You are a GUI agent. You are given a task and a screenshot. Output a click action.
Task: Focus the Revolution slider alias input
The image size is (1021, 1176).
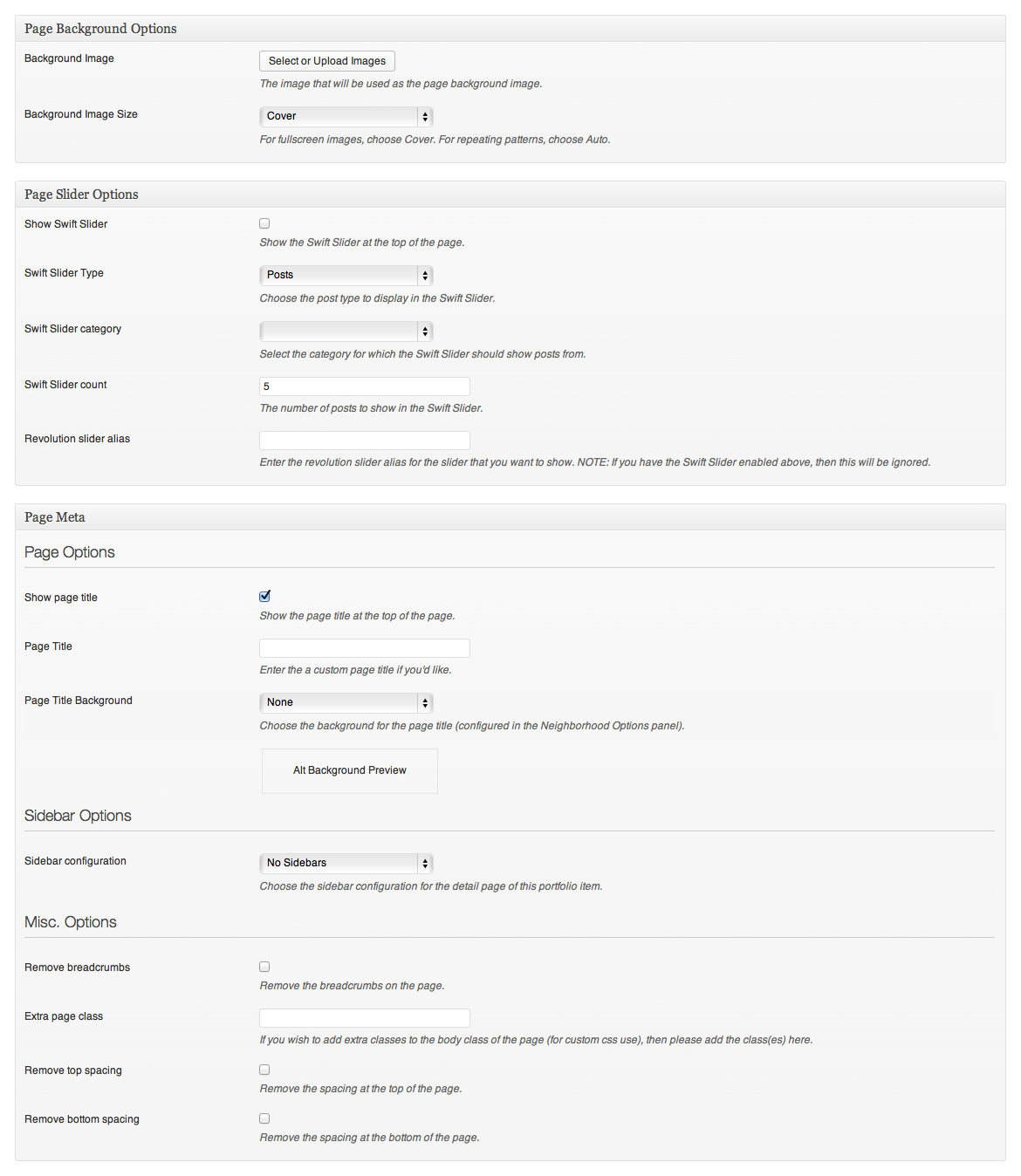pyautogui.click(x=365, y=441)
